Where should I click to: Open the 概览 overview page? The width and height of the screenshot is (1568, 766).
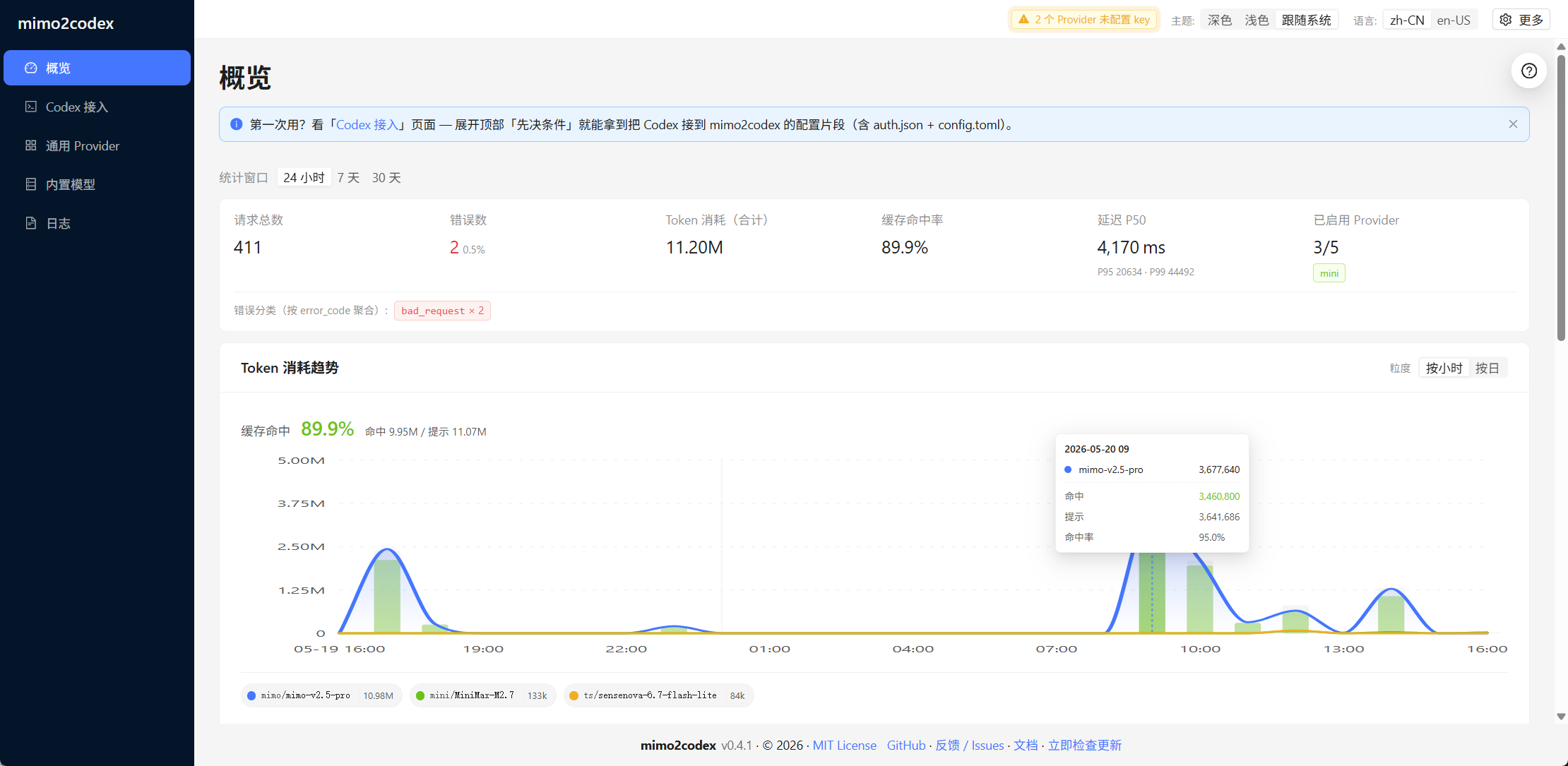click(x=97, y=68)
